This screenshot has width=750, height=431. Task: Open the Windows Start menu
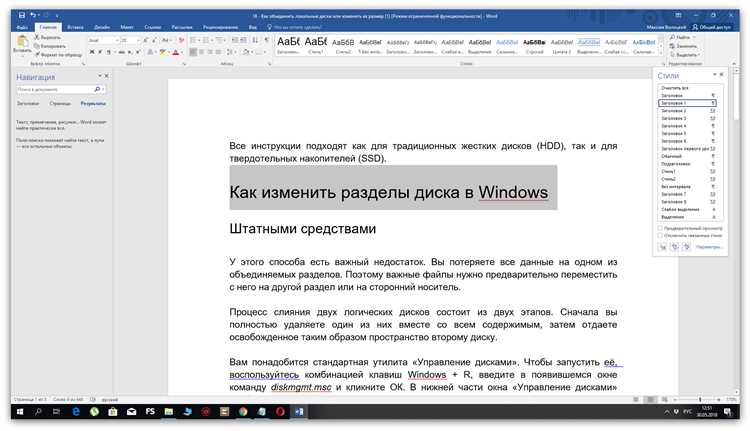20,411
